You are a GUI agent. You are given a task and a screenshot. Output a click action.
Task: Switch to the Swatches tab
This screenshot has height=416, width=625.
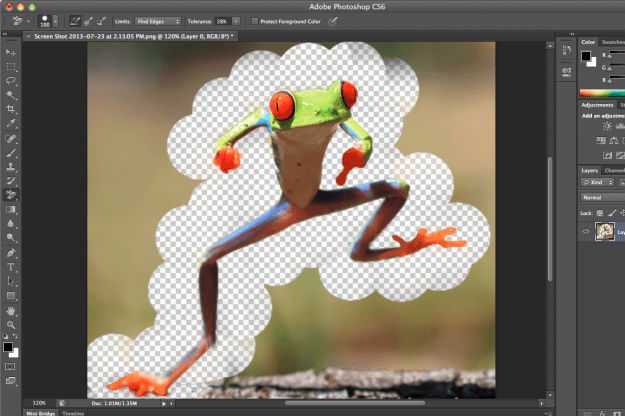click(612, 42)
